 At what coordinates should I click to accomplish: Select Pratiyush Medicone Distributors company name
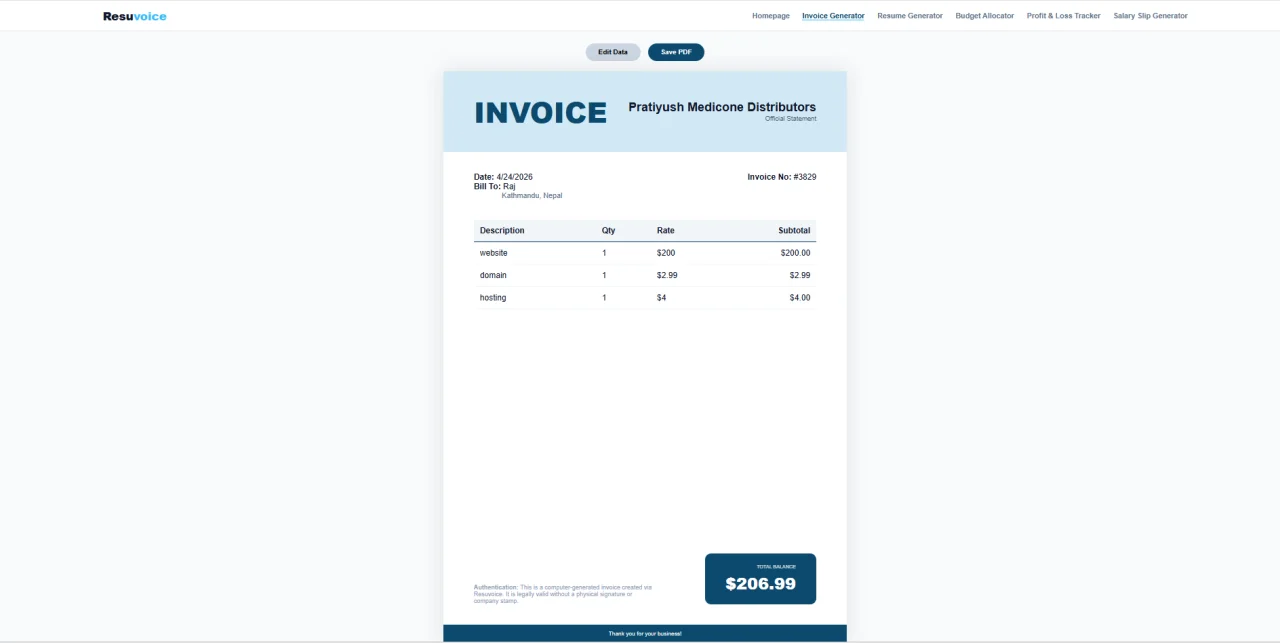coord(722,107)
